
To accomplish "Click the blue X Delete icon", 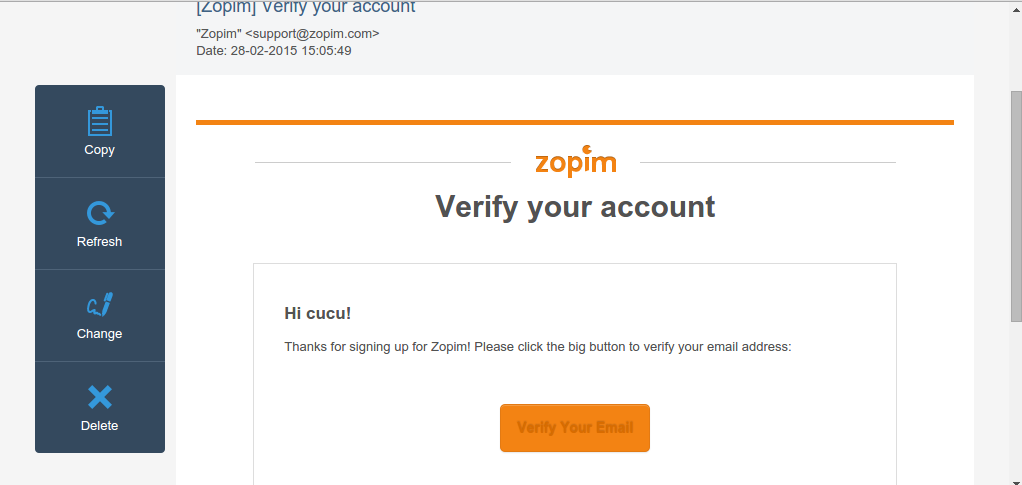I will [x=99, y=397].
